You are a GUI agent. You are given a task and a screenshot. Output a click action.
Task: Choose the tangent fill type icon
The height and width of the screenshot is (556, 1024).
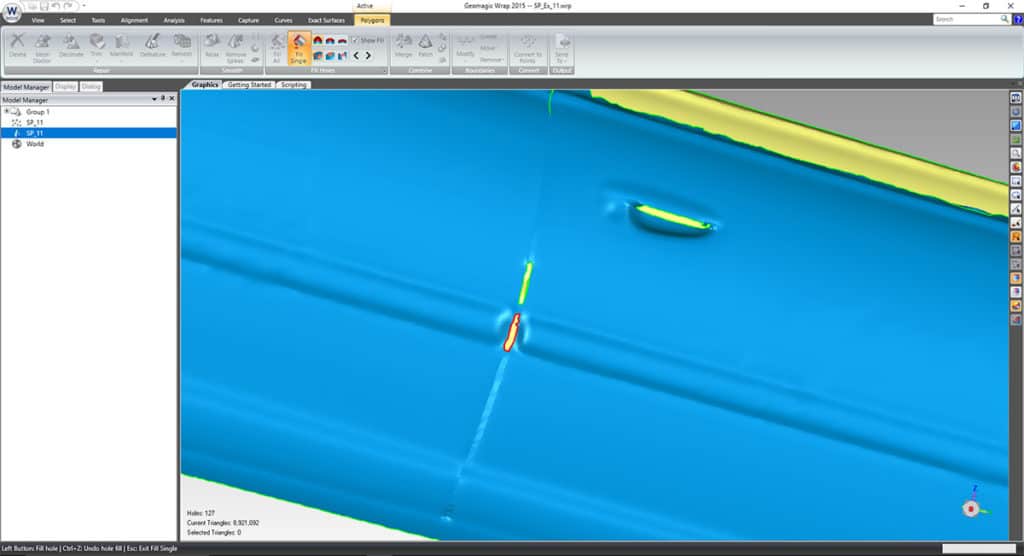(x=330, y=41)
